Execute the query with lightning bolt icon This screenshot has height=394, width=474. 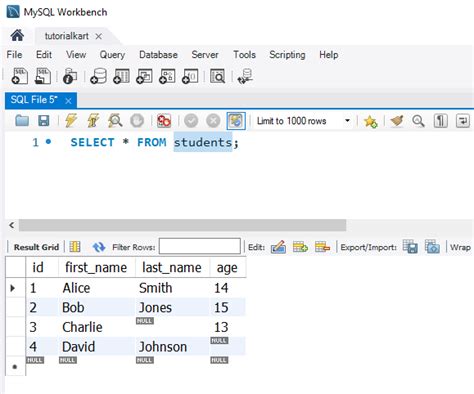click(x=71, y=120)
